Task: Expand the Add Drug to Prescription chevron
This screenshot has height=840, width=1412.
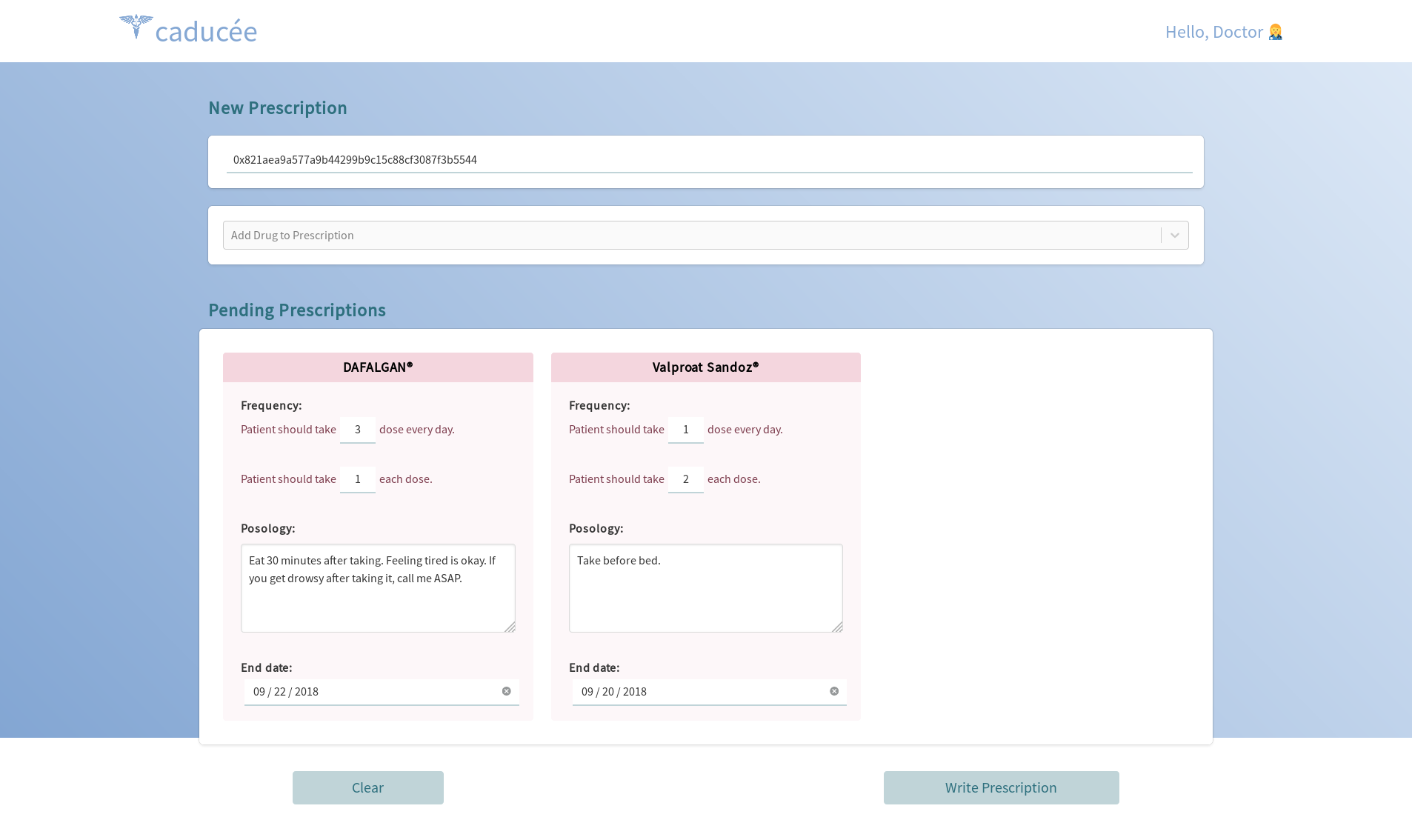Action: point(1175,236)
